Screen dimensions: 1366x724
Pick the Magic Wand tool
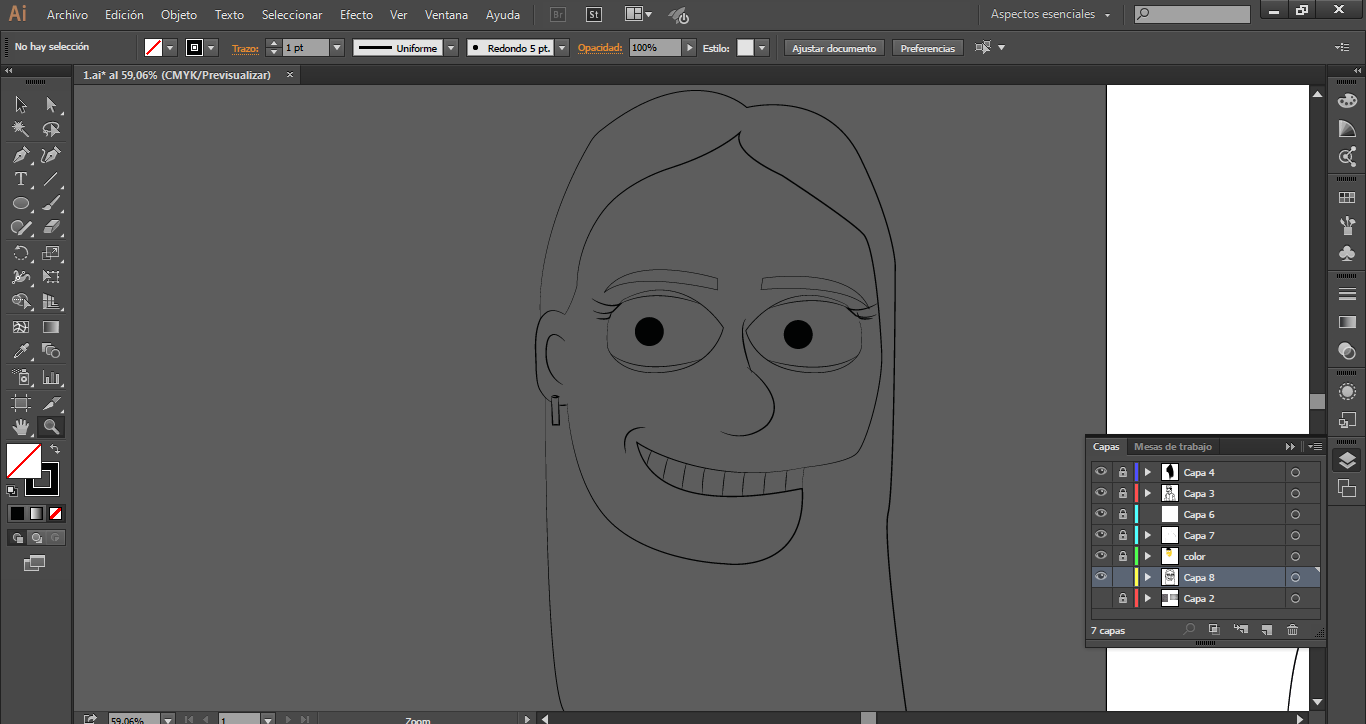pyautogui.click(x=20, y=129)
